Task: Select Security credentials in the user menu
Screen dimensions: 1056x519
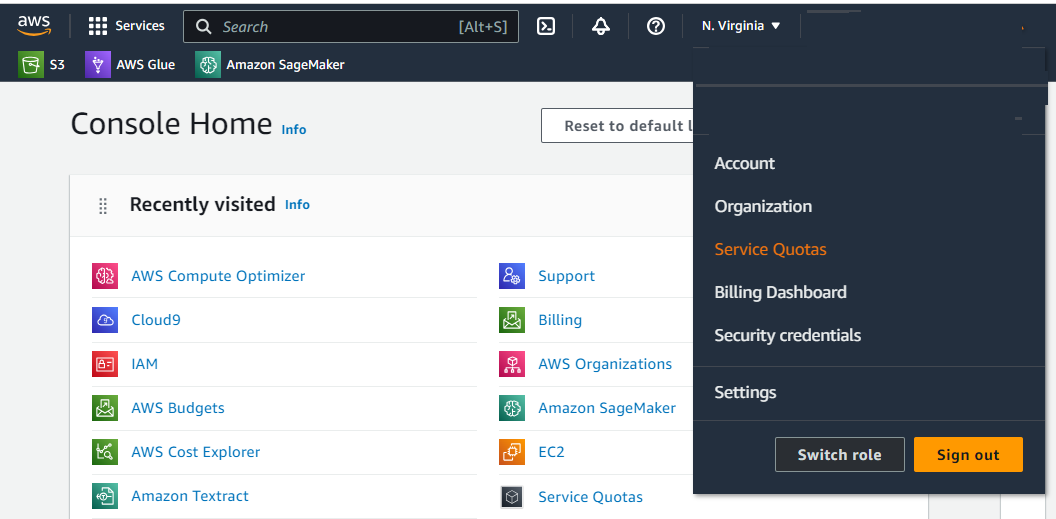Action: (x=788, y=335)
